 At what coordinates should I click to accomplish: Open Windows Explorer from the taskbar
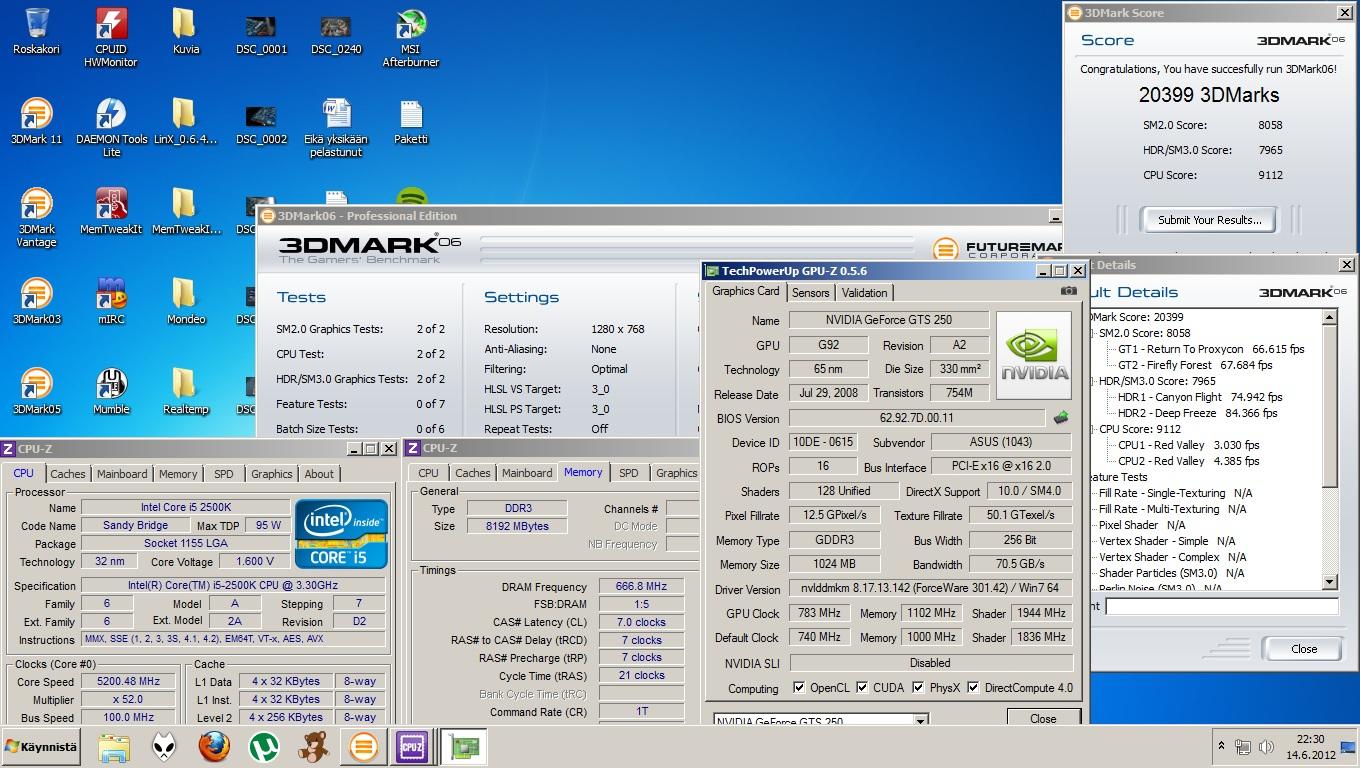(x=114, y=747)
